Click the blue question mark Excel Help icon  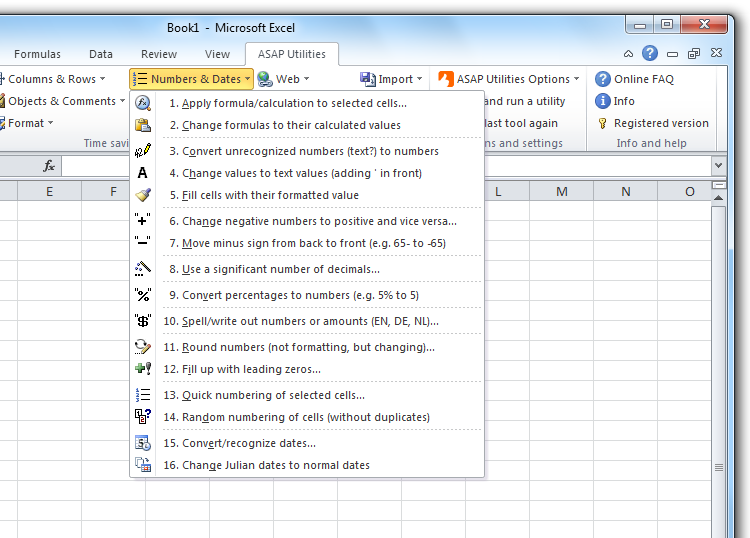[x=650, y=53]
